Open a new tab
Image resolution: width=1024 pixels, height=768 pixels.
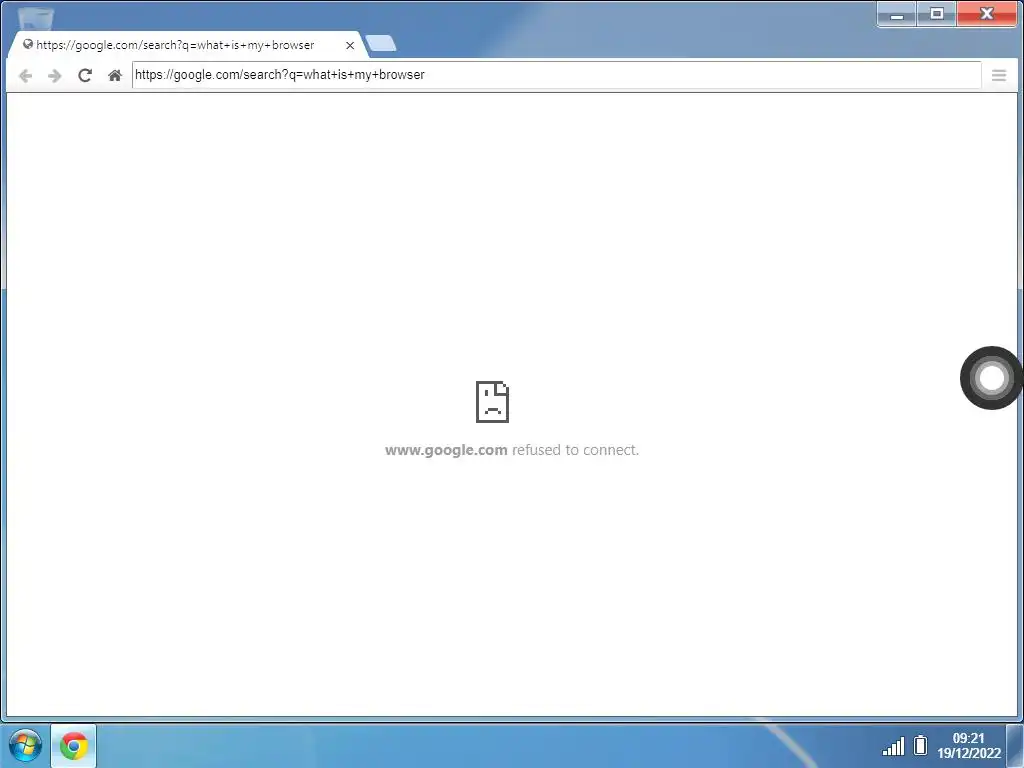pyautogui.click(x=381, y=44)
